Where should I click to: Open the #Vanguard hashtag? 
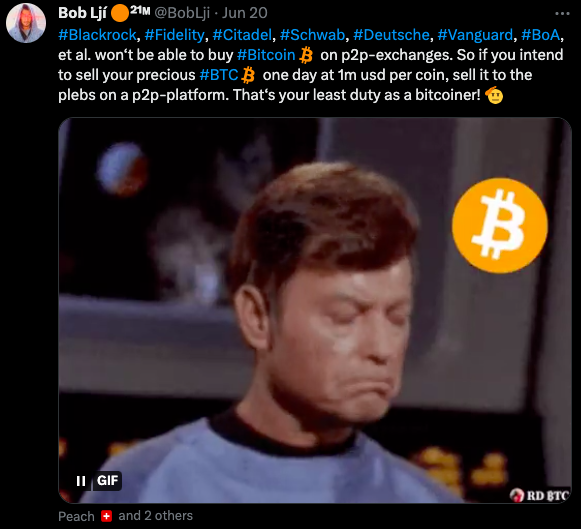[475, 35]
